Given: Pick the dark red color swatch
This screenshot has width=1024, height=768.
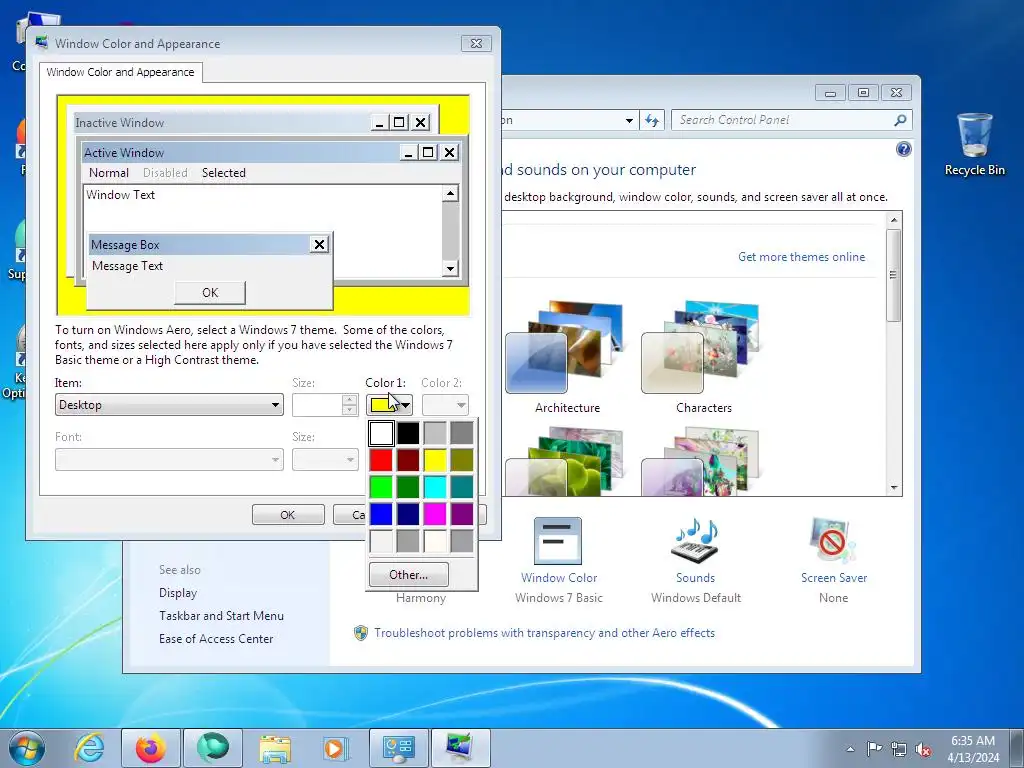Looking at the screenshot, I should tap(408, 460).
